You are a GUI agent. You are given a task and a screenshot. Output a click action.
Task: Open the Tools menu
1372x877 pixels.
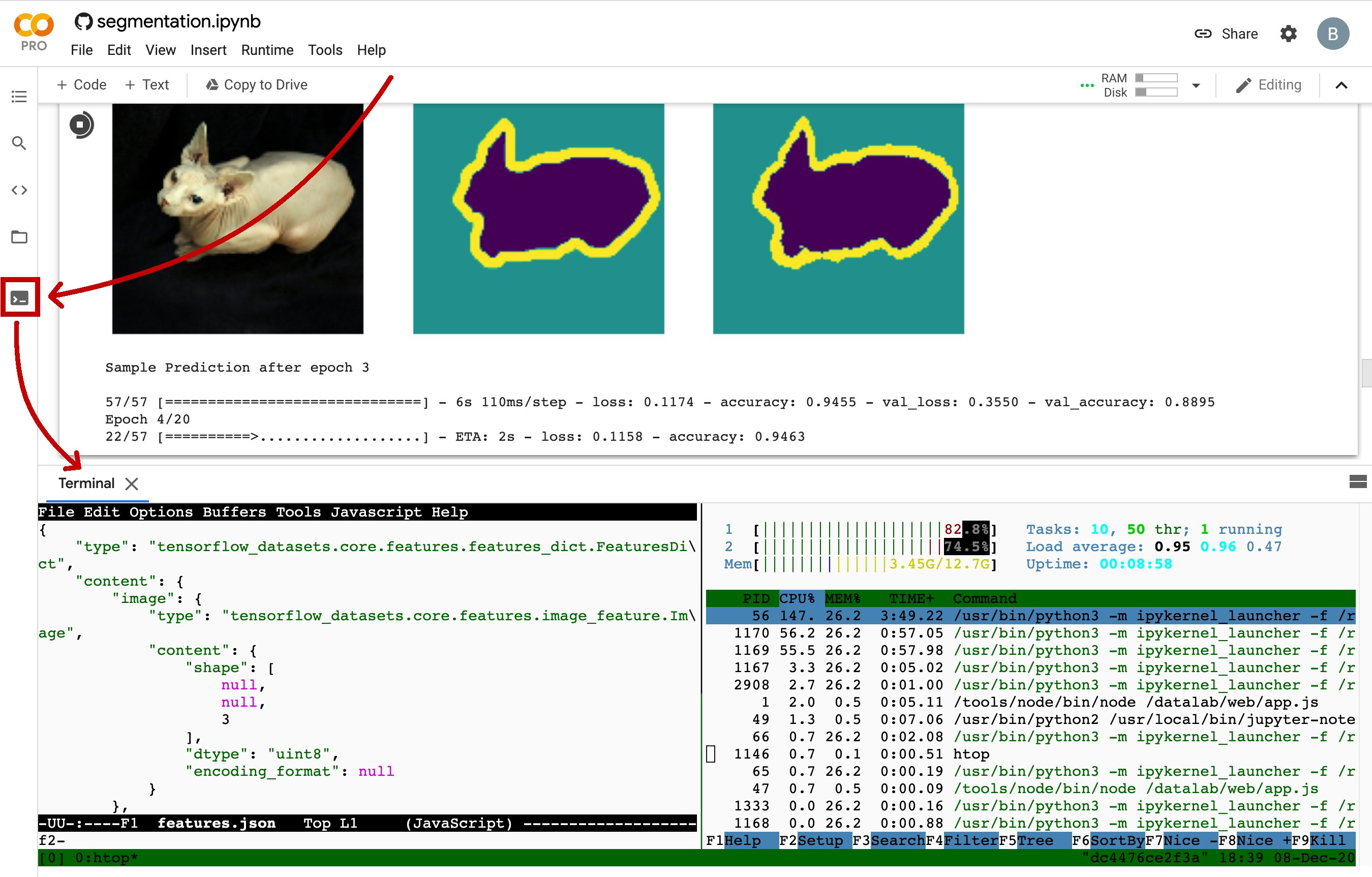325,50
